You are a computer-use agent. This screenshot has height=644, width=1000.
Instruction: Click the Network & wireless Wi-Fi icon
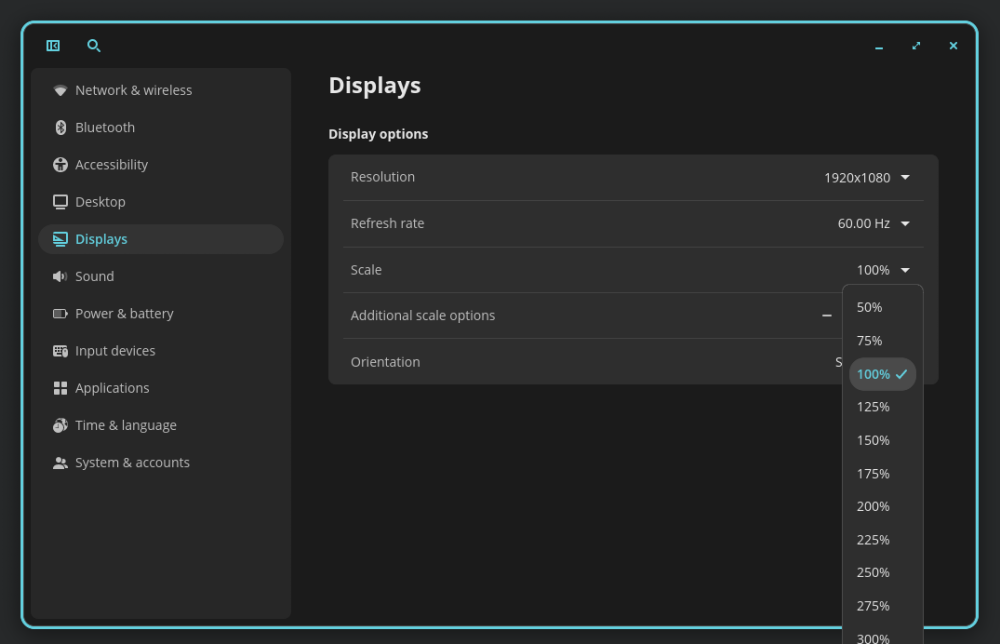[60, 90]
